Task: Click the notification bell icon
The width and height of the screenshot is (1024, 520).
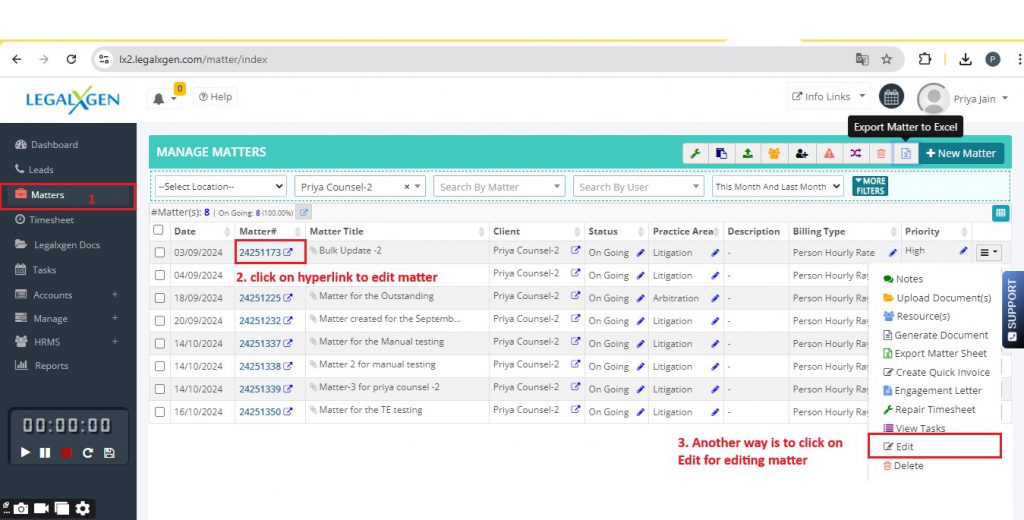Action: click(158, 98)
